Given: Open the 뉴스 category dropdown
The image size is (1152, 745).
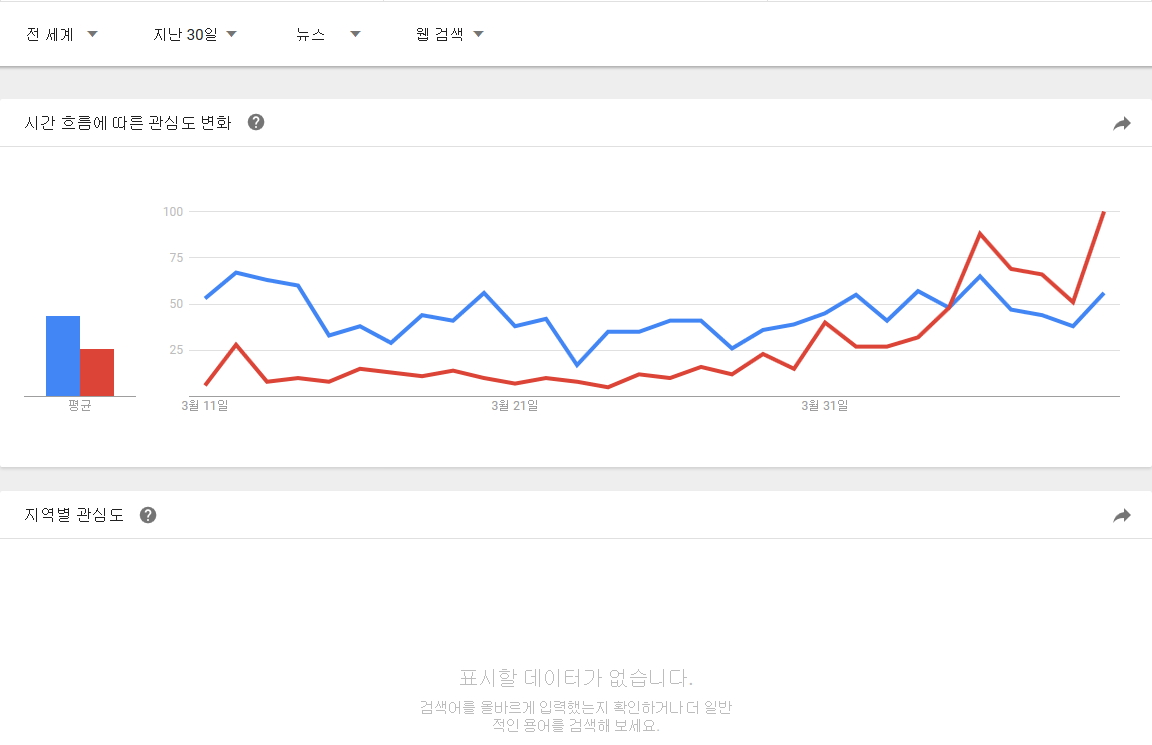Looking at the screenshot, I should pos(327,34).
